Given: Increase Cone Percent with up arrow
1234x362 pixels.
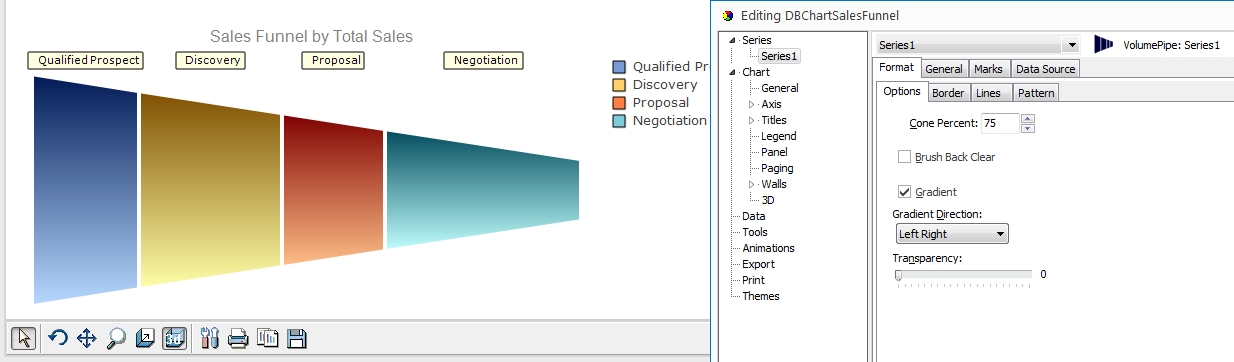Looking at the screenshot, I should [x=1028, y=119].
